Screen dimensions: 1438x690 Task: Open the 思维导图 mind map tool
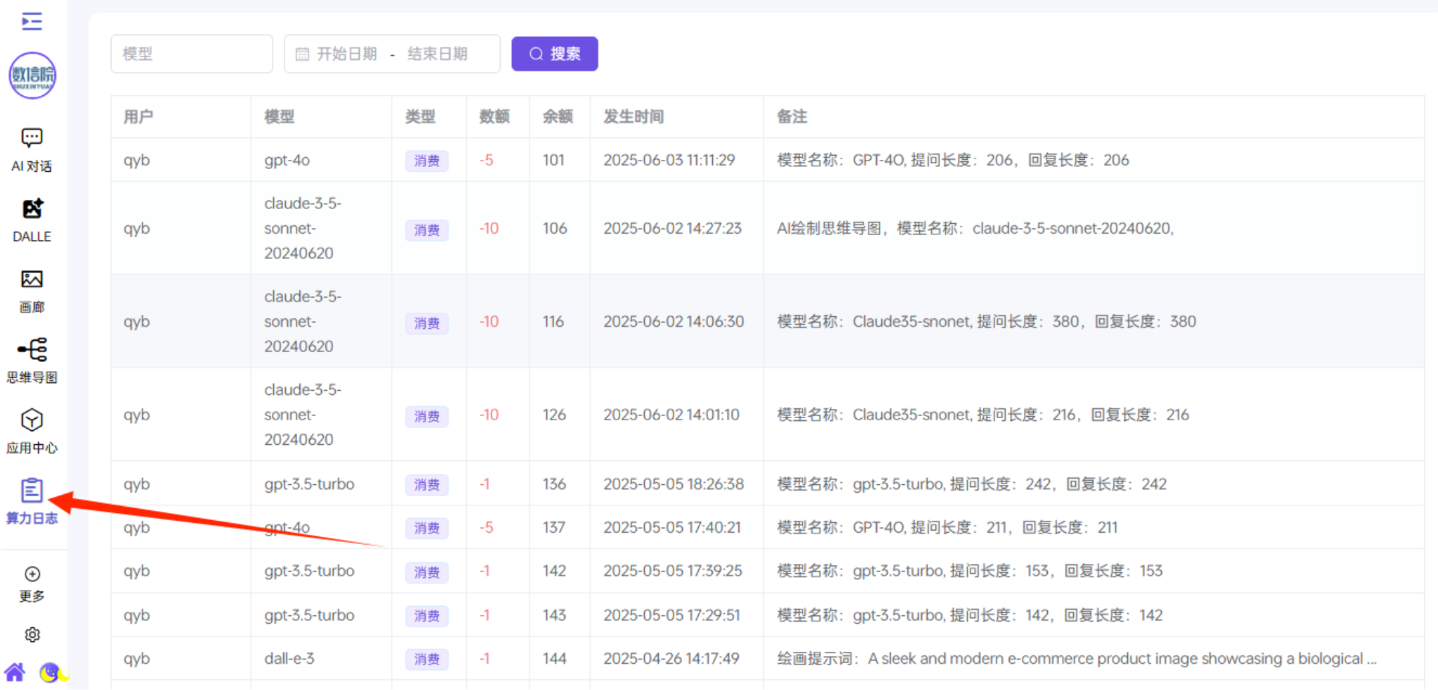[x=32, y=360]
